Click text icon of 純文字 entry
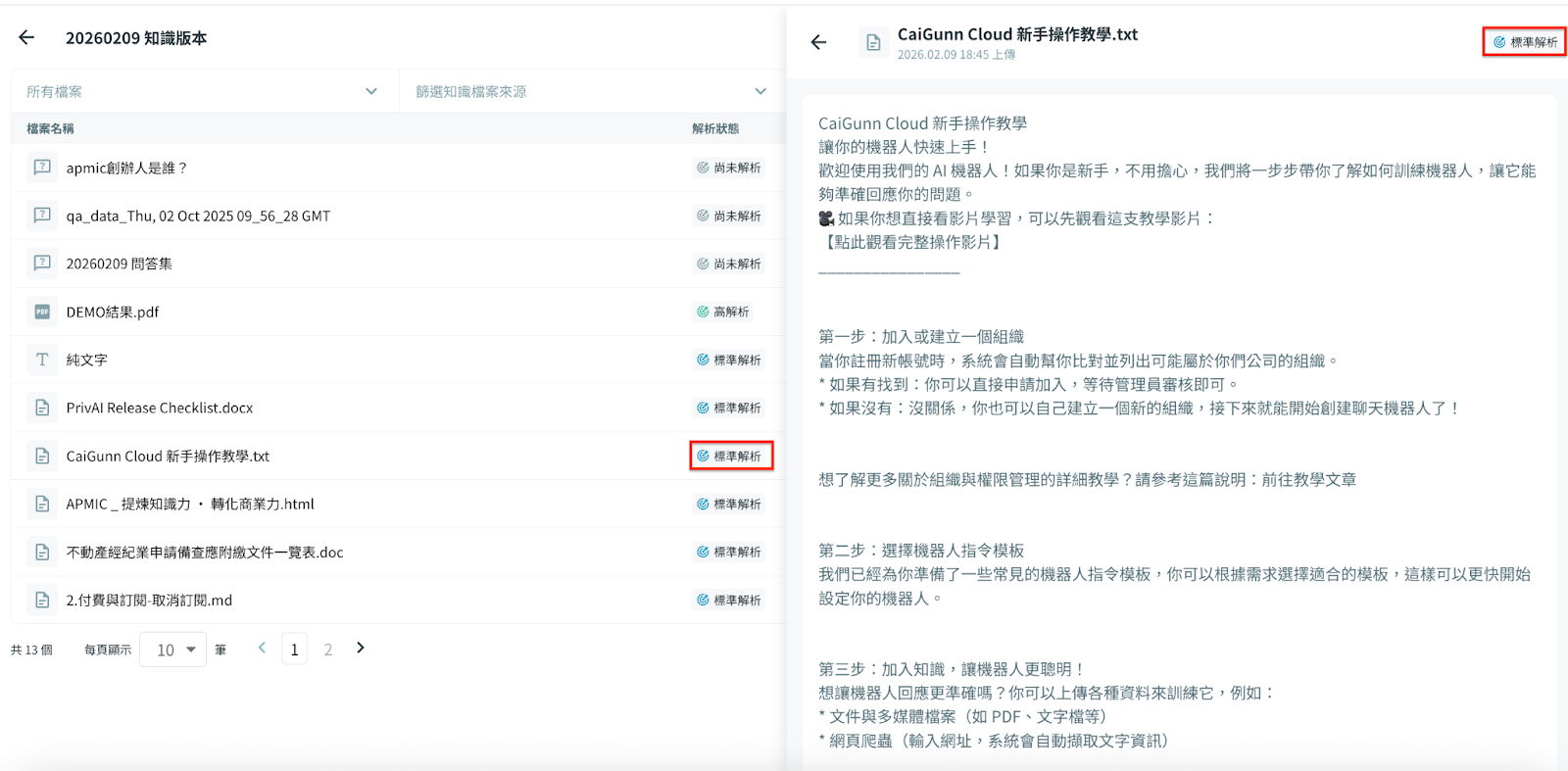The height and width of the screenshot is (771, 1568). pos(42,360)
